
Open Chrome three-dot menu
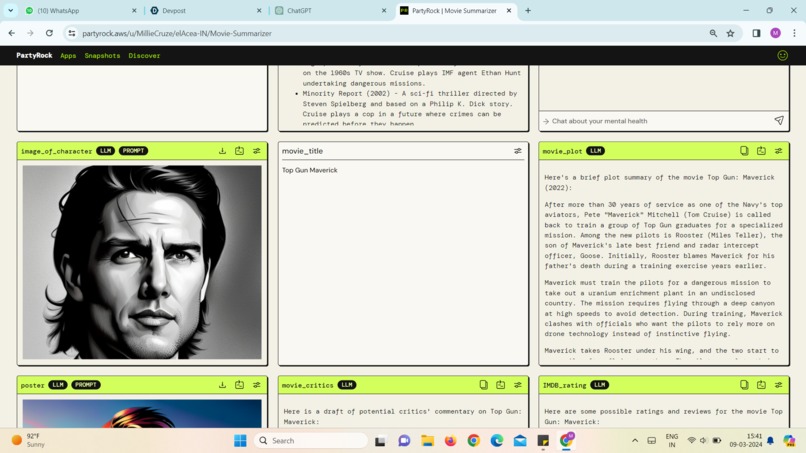pos(794,33)
